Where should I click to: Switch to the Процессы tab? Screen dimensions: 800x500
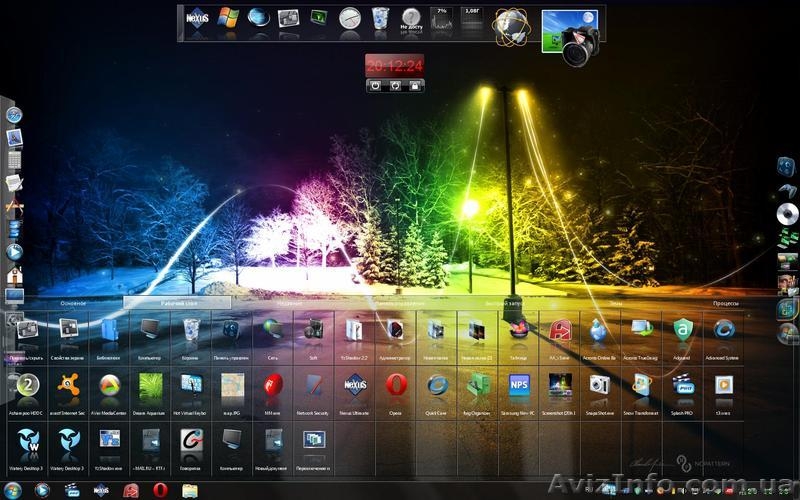click(725, 302)
